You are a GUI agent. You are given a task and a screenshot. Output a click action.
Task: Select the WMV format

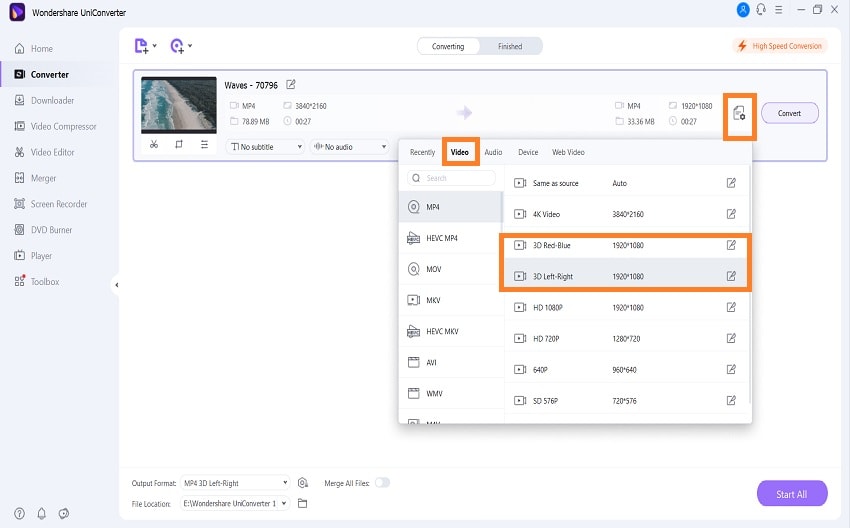coord(451,394)
